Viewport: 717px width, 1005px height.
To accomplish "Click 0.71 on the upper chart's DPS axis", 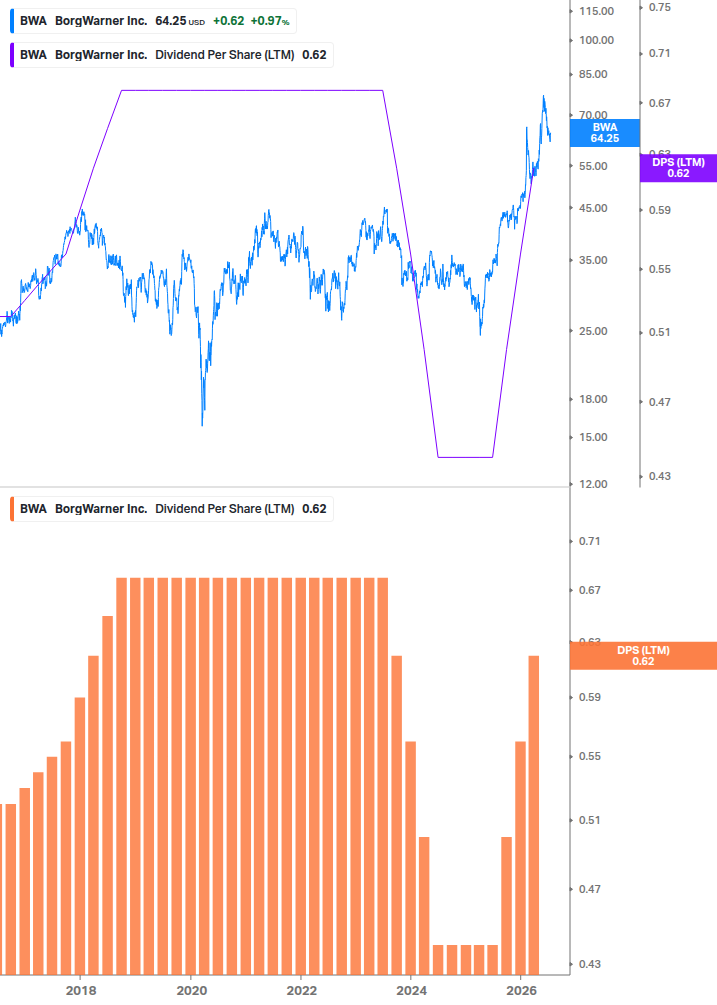I will pyautogui.click(x=660, y=53).
